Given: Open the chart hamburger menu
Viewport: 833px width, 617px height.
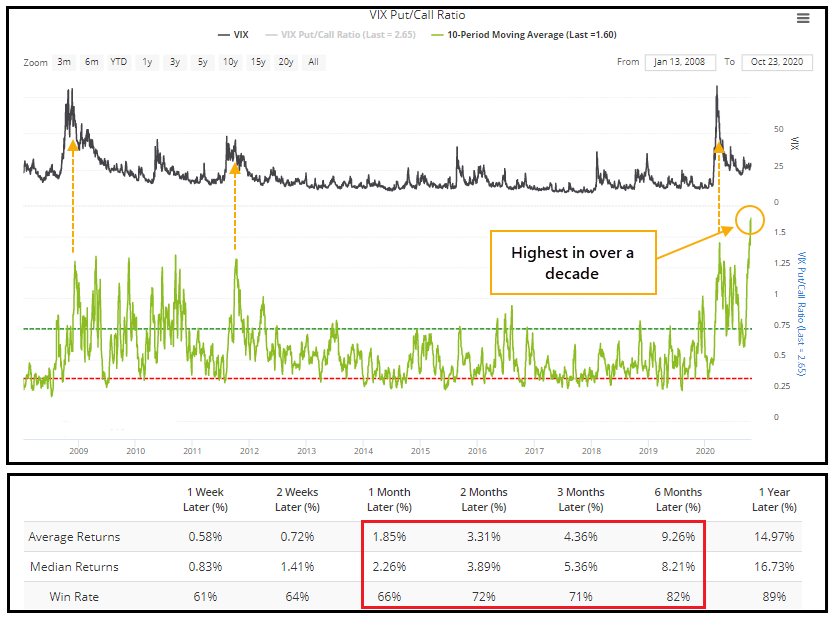Looking at the screenshot, I should pos(803,18).
